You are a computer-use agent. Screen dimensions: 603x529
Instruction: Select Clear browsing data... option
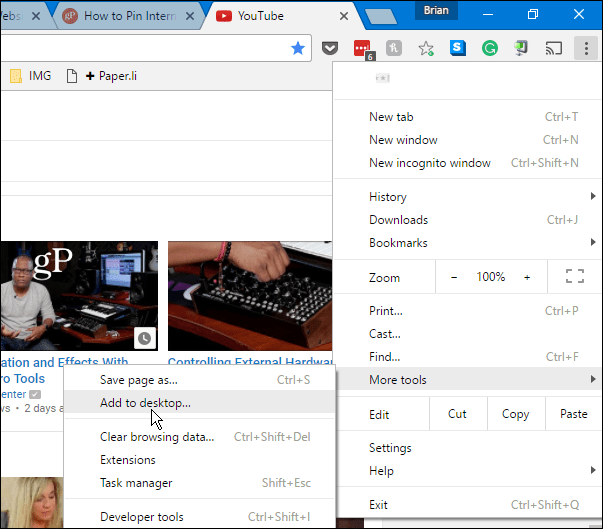(199, 437)
